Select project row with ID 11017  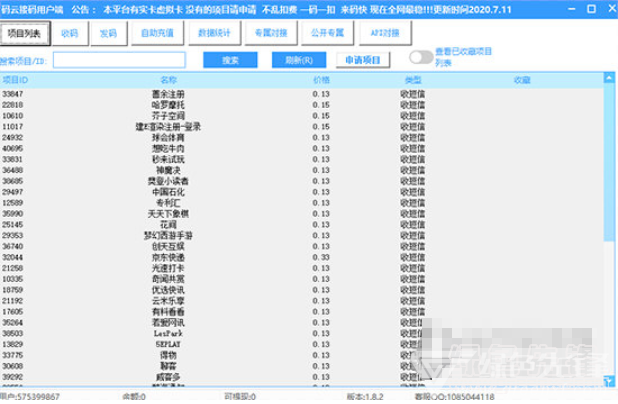302,127
